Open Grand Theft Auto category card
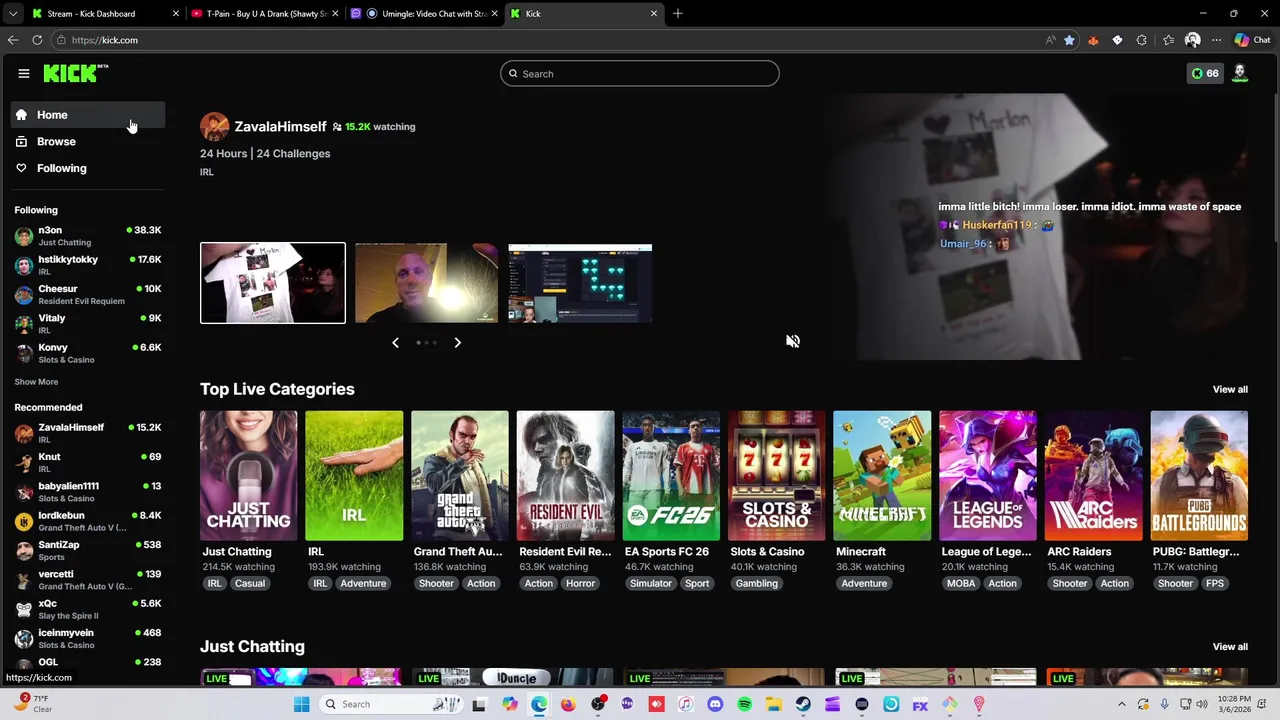Screen dimensions: 1280x720 pyautogui.click(x=460, y=476)
